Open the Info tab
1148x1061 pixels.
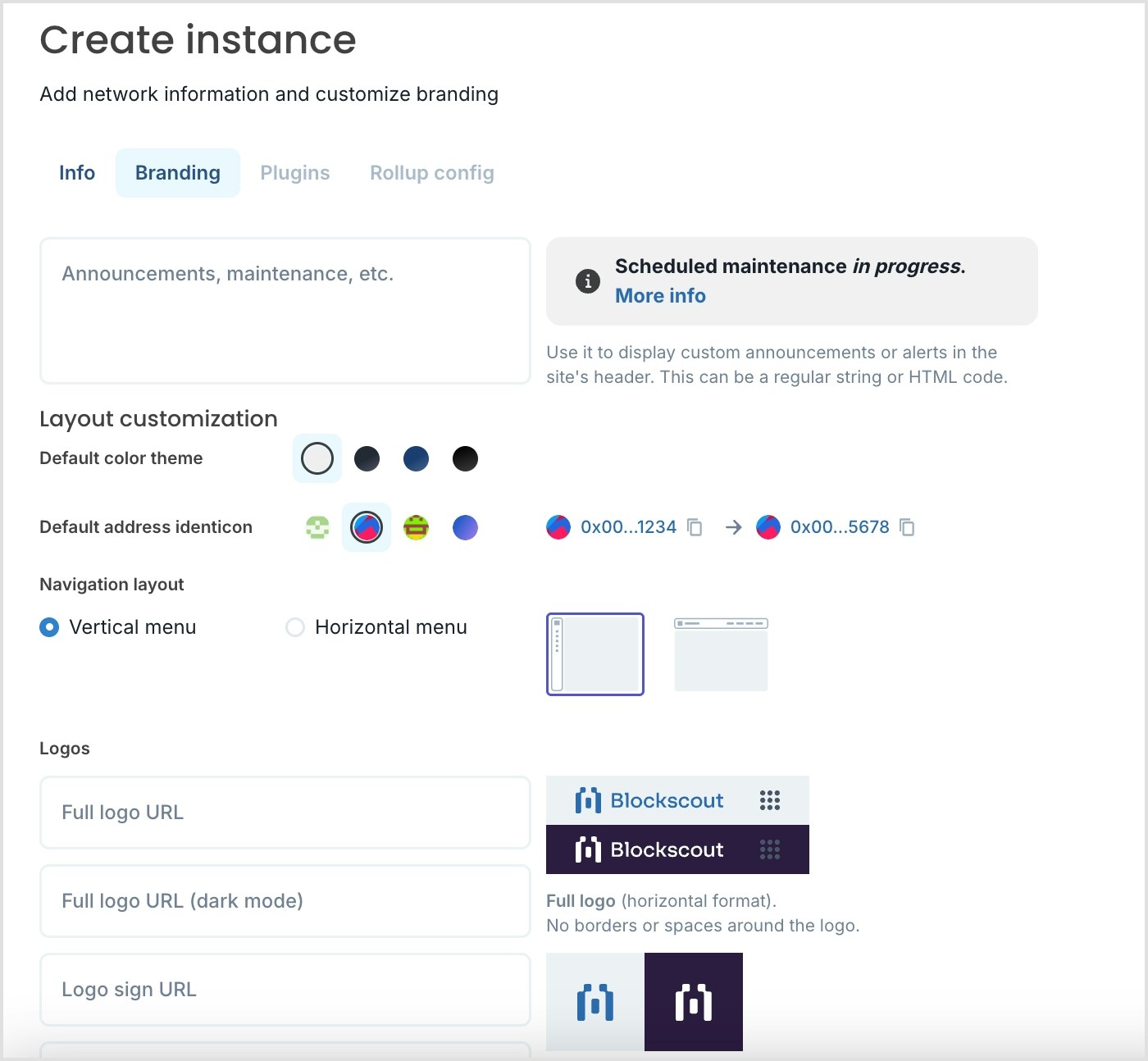tap(77, 173)
